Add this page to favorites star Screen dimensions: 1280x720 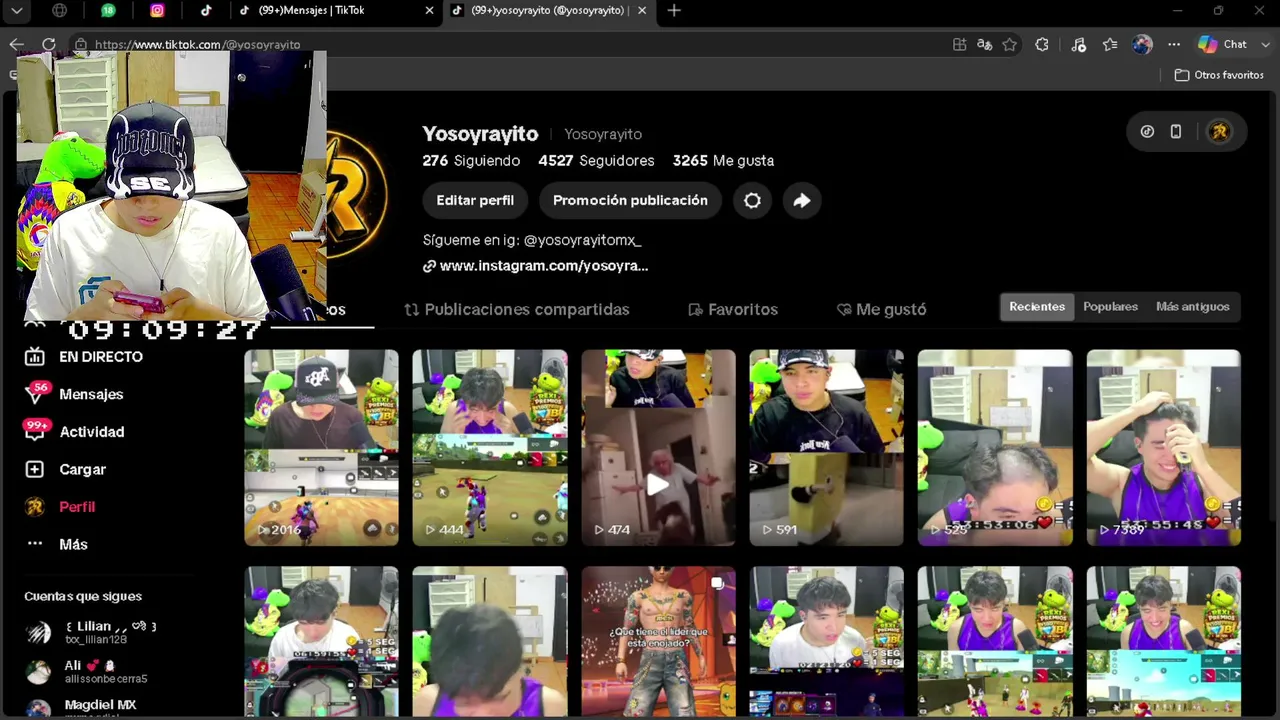point(1010,44)
